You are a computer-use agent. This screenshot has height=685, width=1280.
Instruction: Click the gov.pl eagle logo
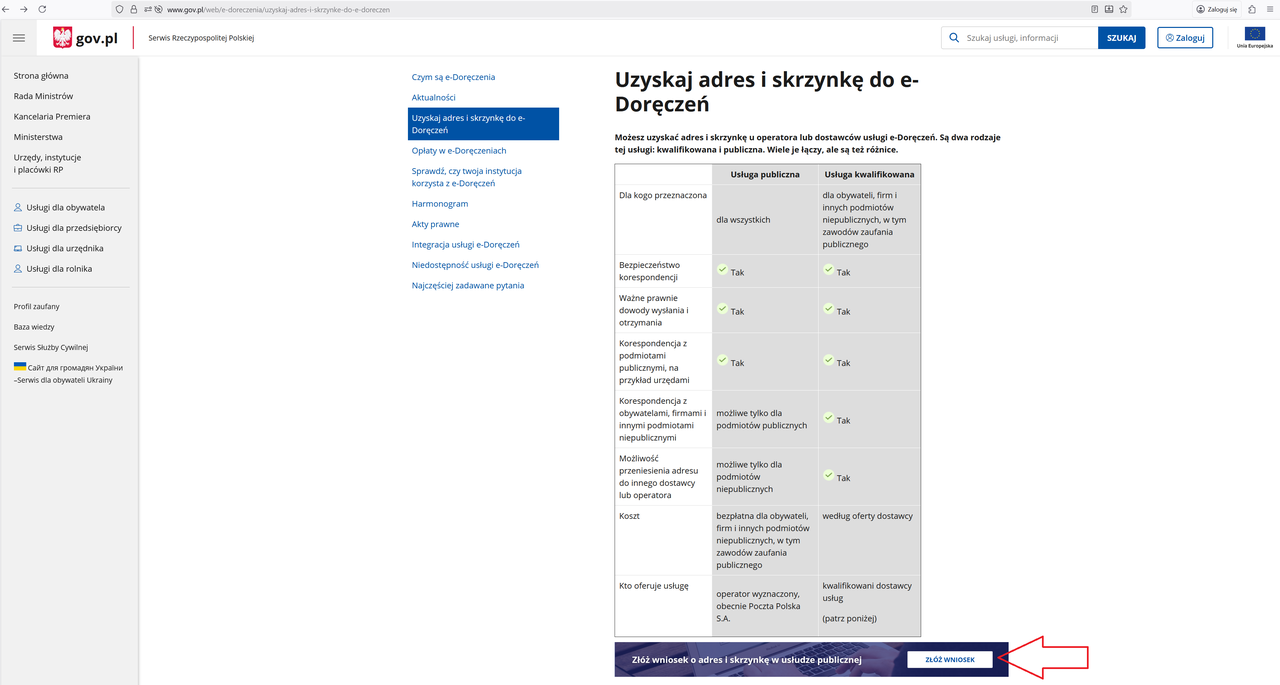coord(62,38)
